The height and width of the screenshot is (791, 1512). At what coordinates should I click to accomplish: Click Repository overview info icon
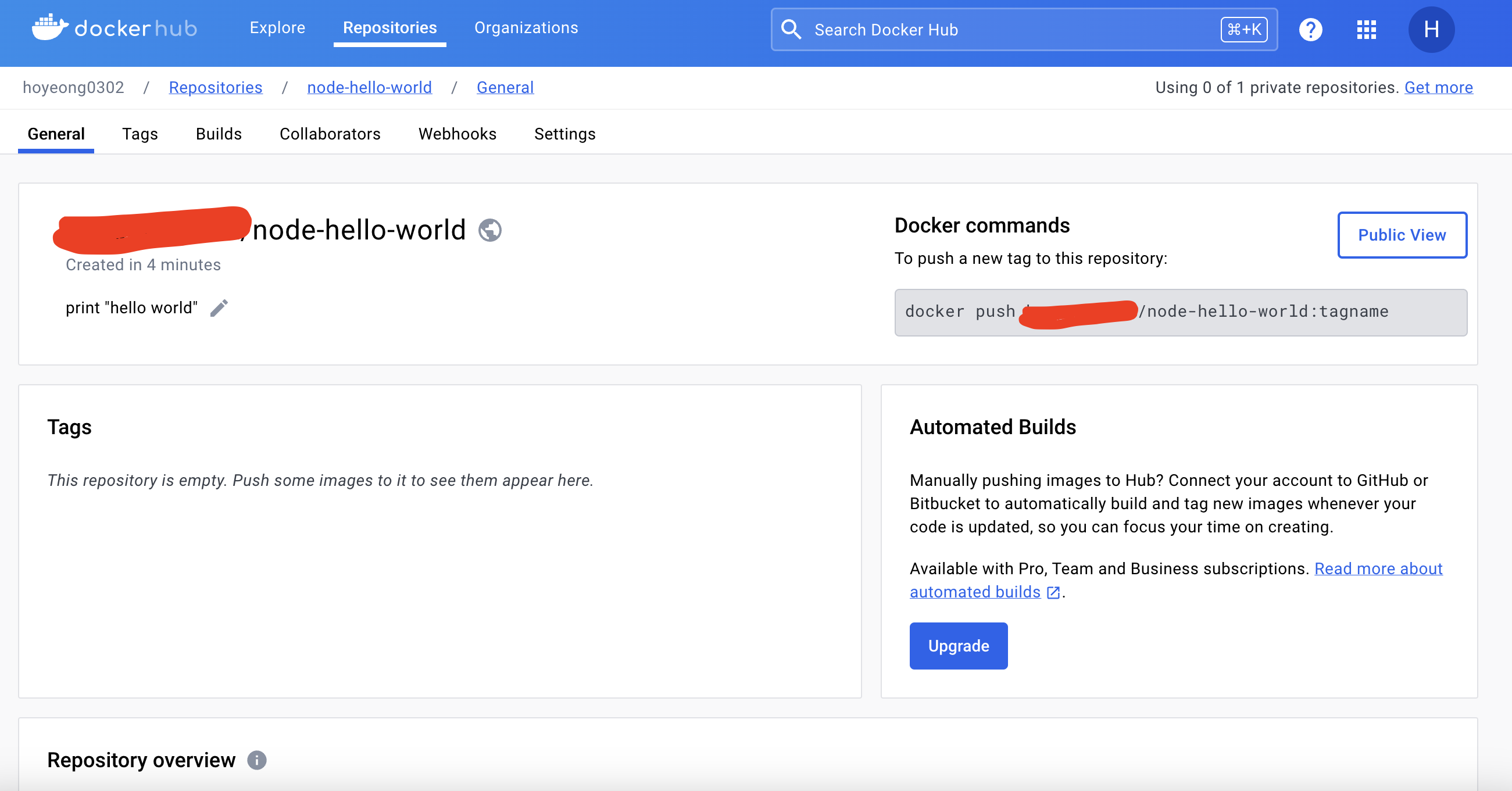pyautogui.click(x=256, y=760)
